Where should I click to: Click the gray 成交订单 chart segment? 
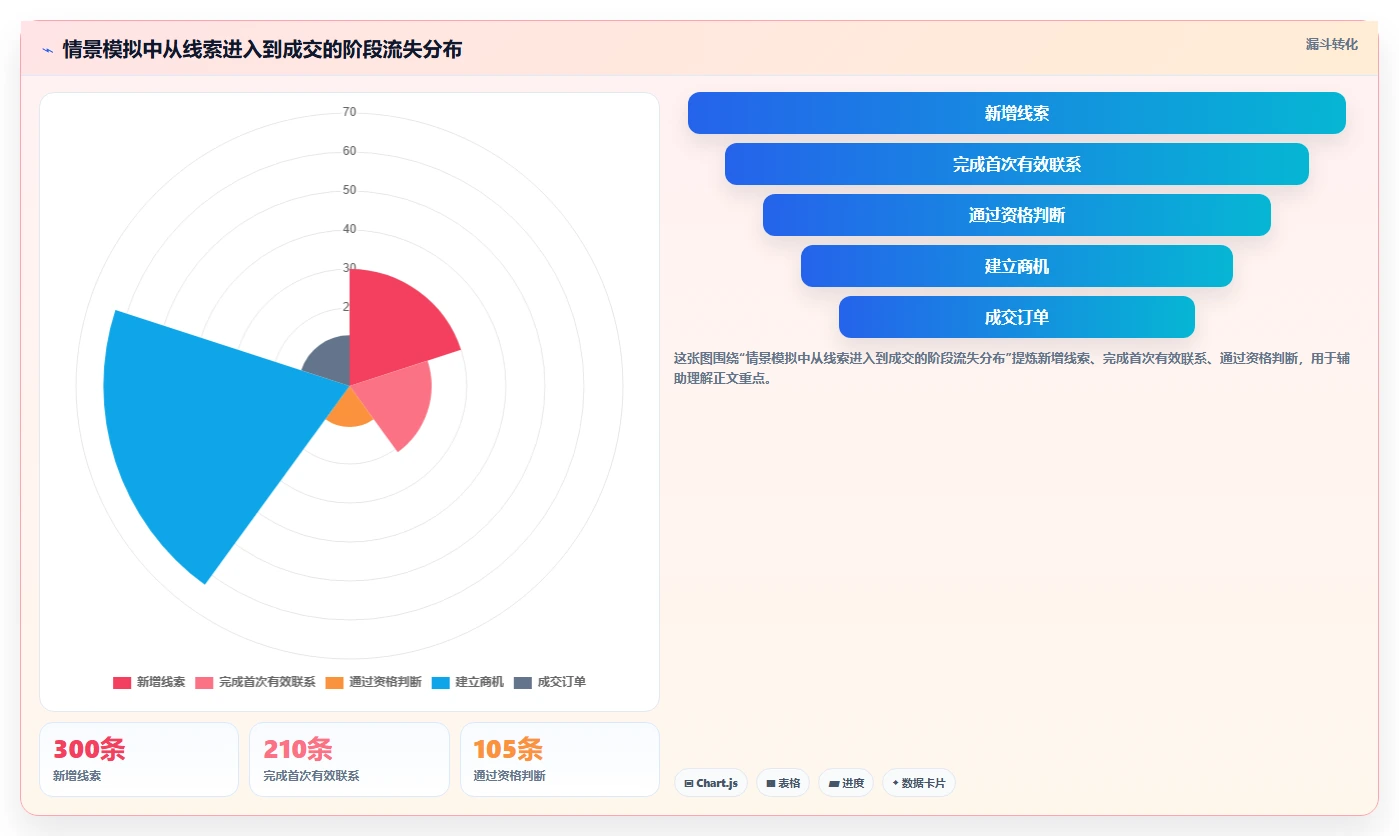tap(331, 363)
